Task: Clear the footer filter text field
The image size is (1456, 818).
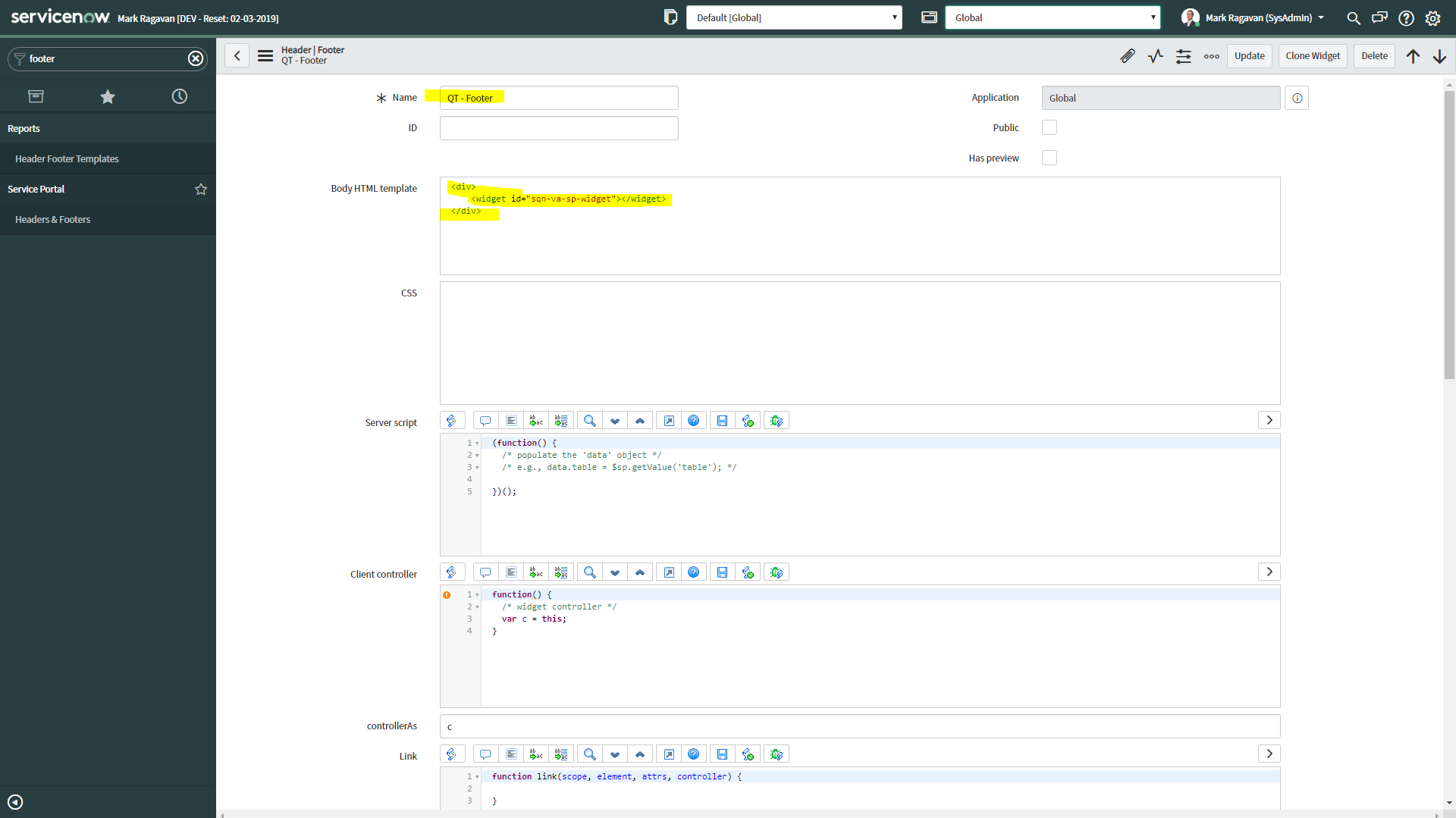Action: click(x=196, y=58)
